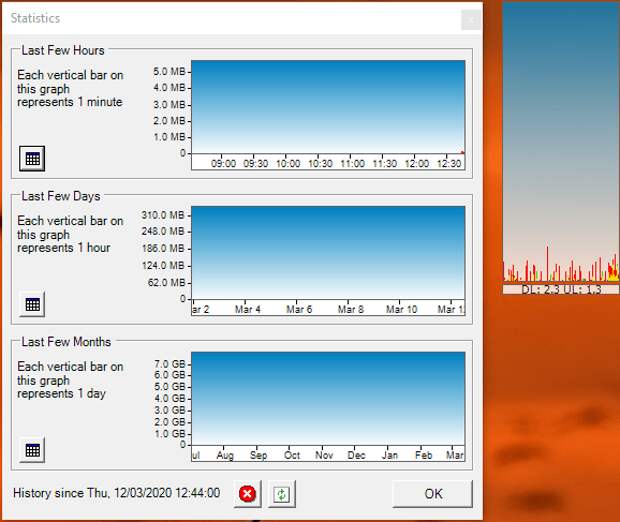Click the 12:30 mark on hours graph

(448, 164)
